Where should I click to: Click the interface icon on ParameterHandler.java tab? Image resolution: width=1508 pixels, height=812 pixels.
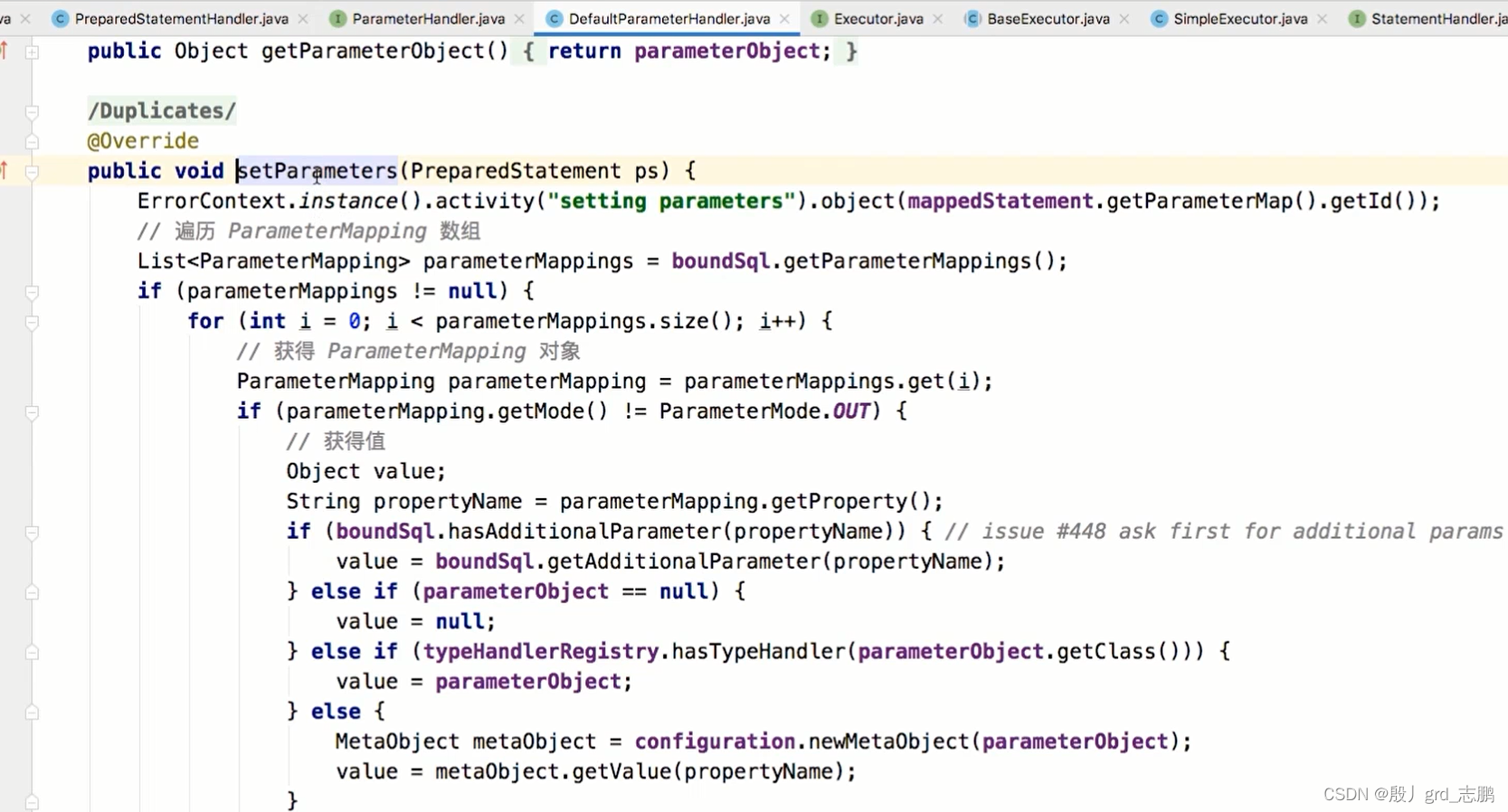click(337, 18)
